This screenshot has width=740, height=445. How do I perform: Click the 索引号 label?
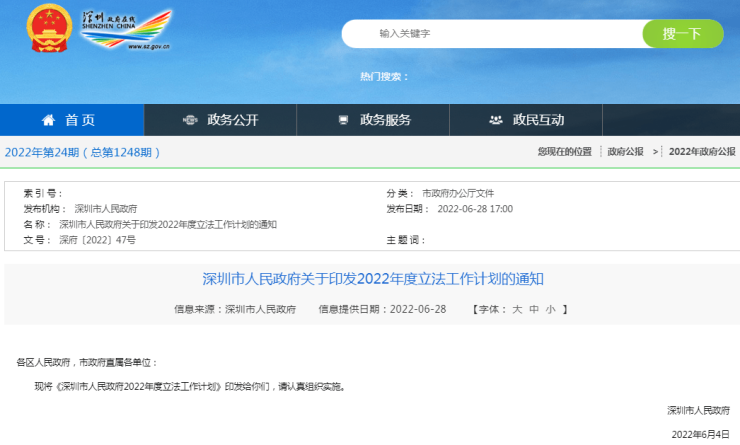coord(42,193)
